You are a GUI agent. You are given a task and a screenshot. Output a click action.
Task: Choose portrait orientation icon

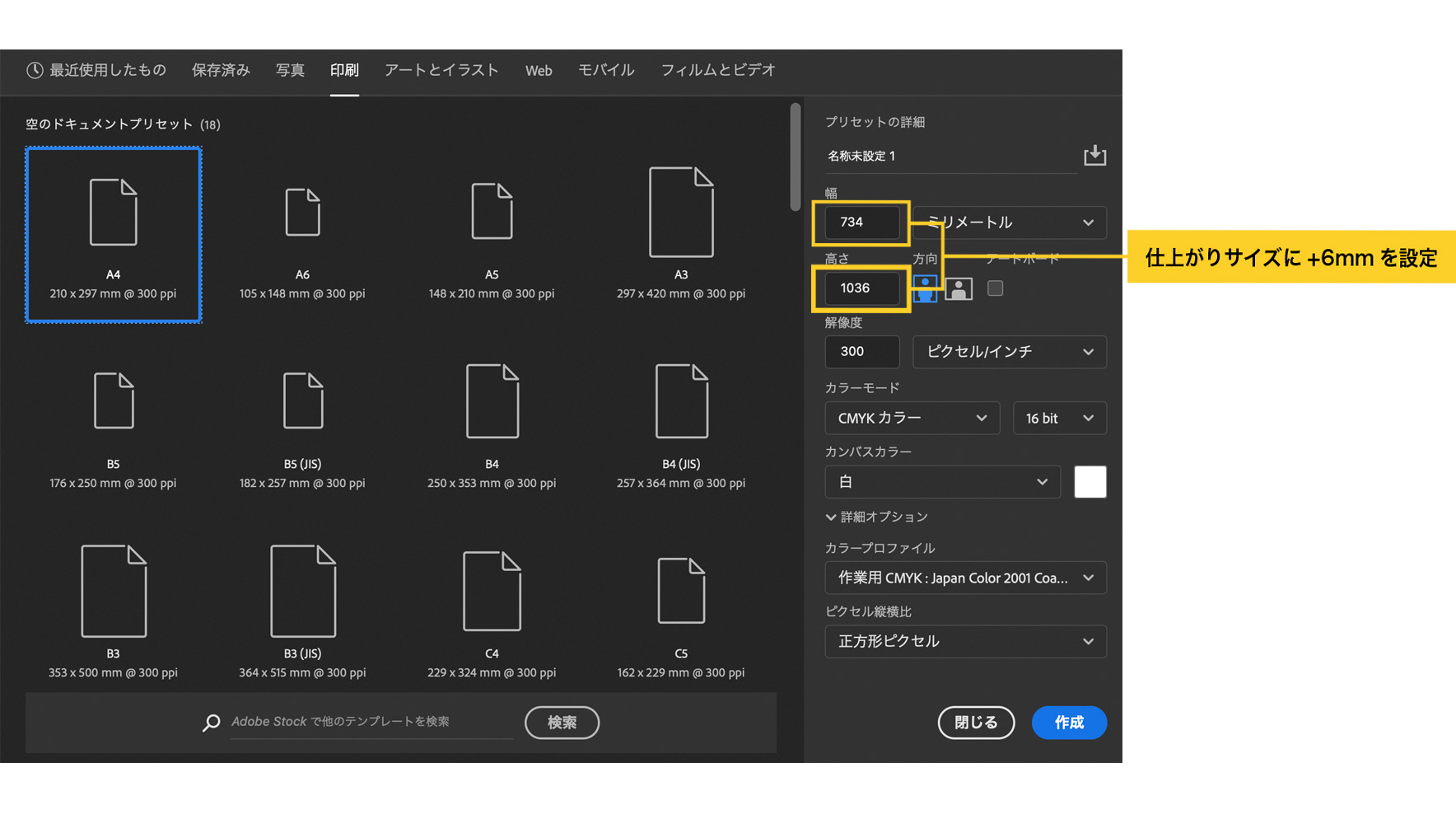pos(925,288)
